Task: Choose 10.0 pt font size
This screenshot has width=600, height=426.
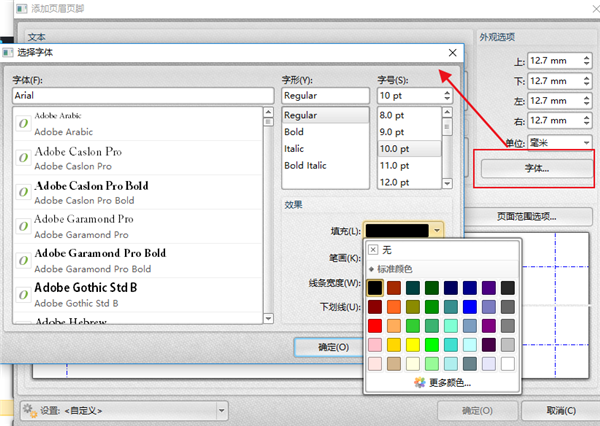Action: [409, 149]
